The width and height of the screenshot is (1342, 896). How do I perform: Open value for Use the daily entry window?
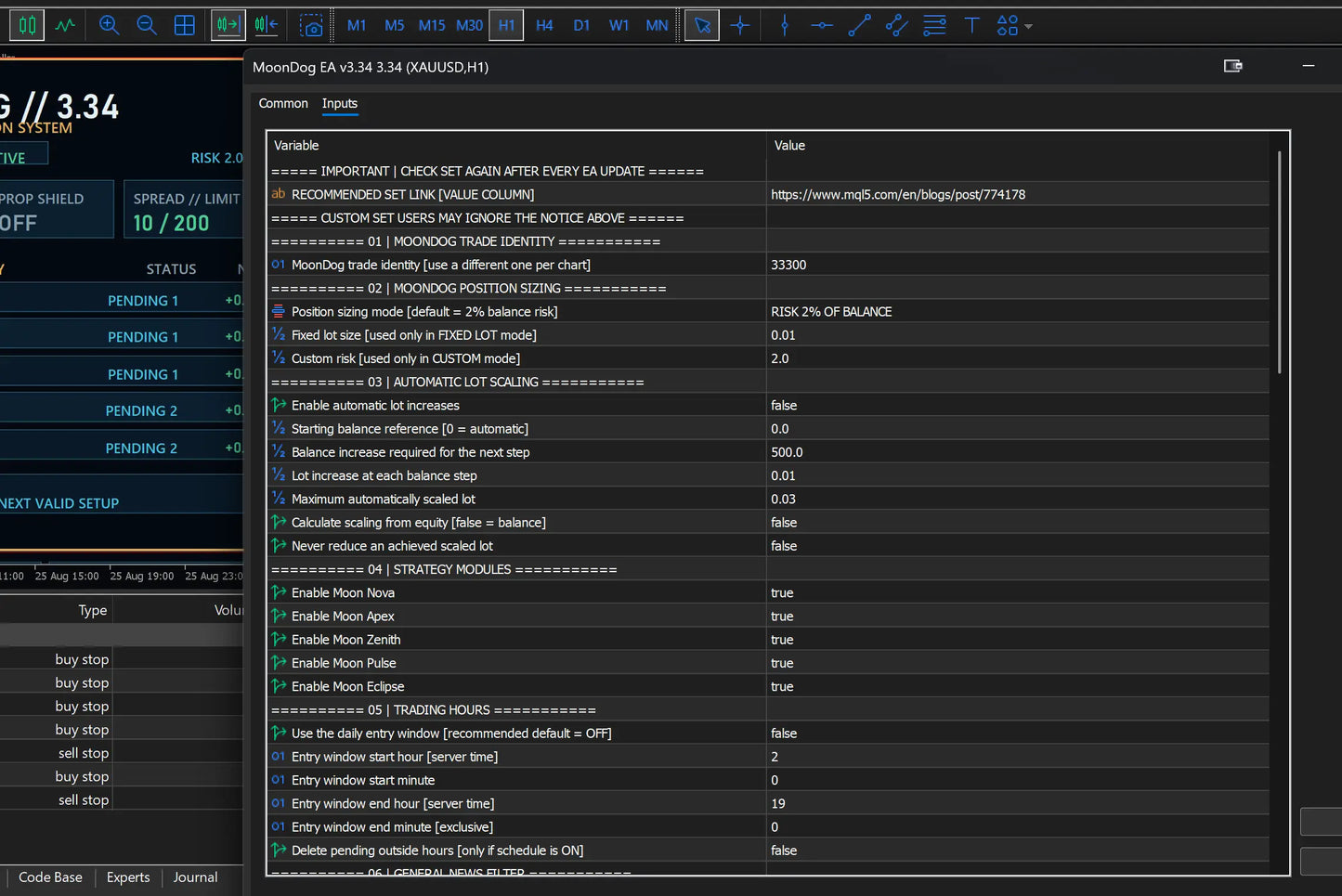point(1018,734)
